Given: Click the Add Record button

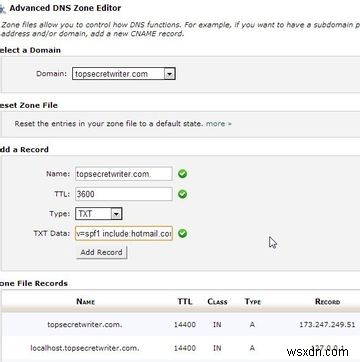Looking at the screenshot, I should (x=101, y=252).
